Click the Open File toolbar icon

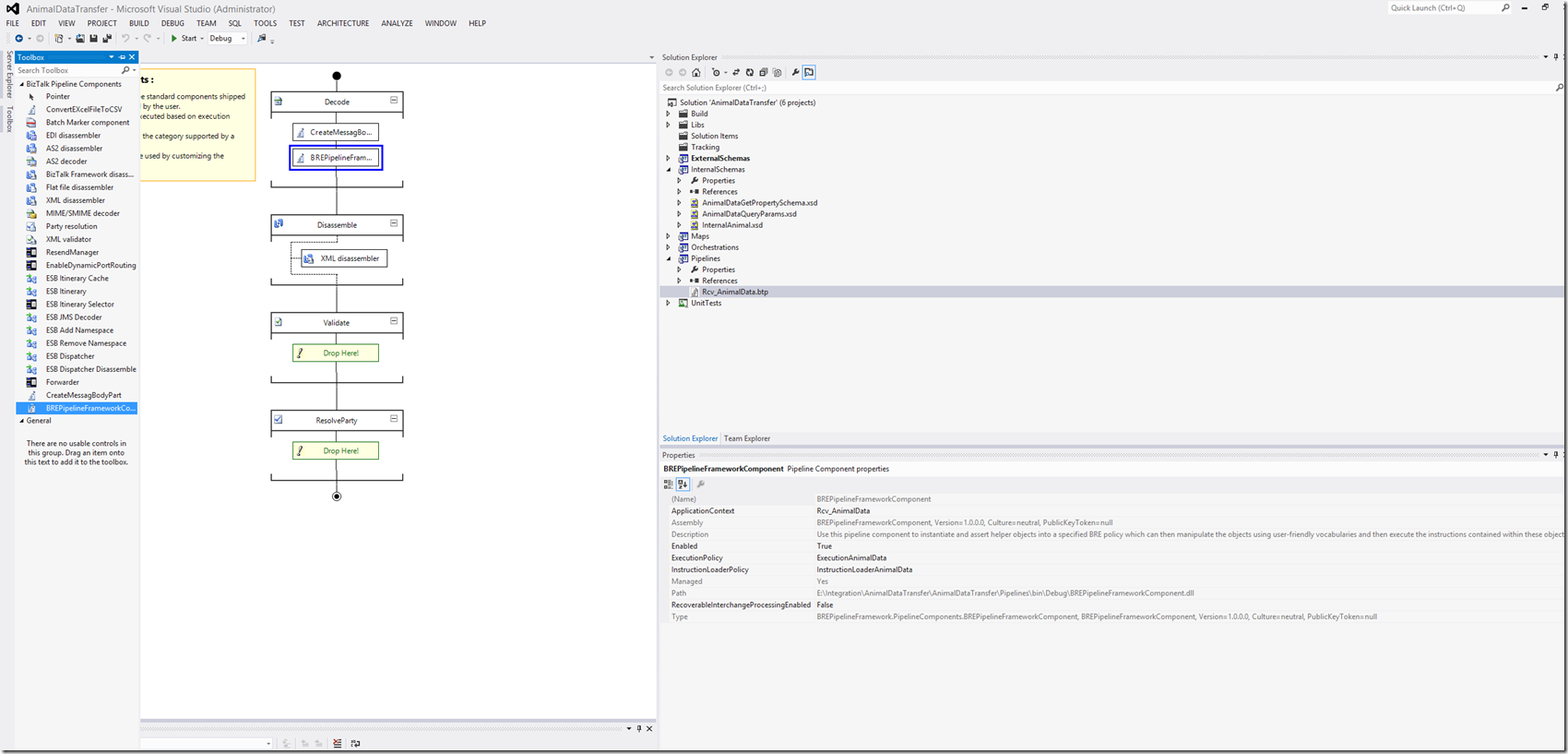(x=80, y=39)
